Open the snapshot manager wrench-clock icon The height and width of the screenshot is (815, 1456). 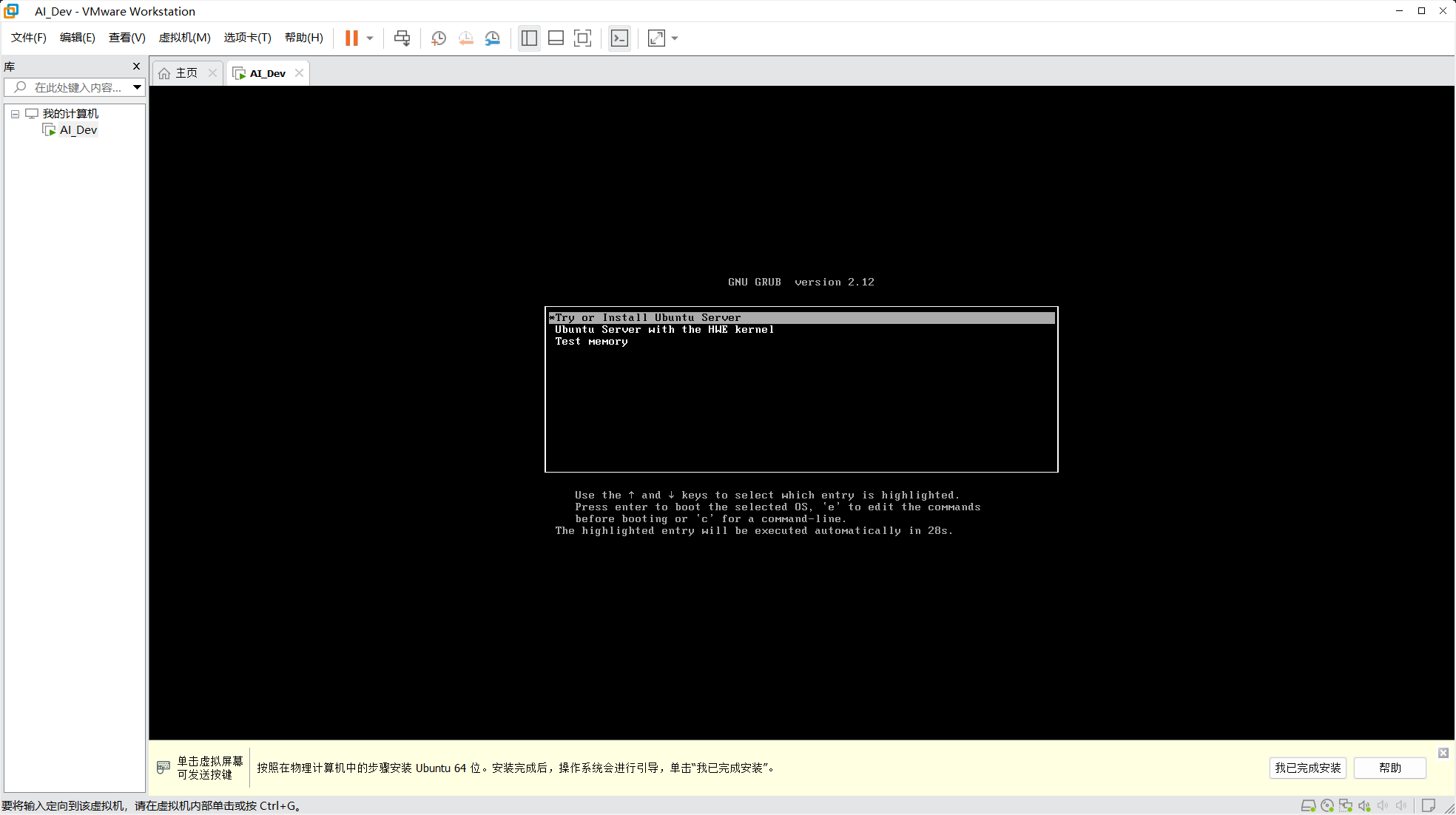click(x=492, y=38)
